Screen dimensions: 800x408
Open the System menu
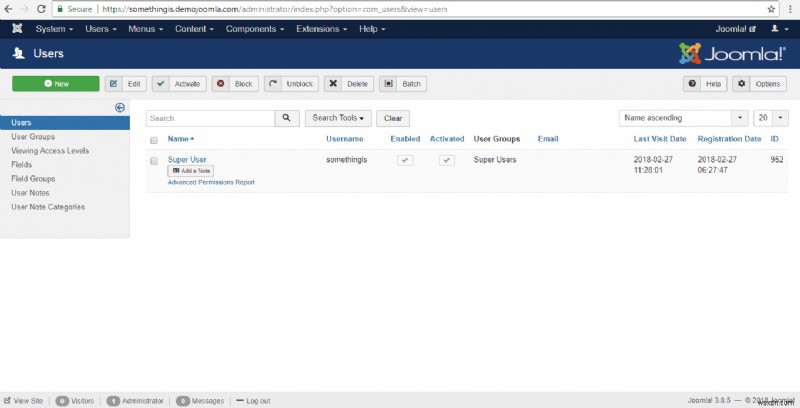point(54,29)
